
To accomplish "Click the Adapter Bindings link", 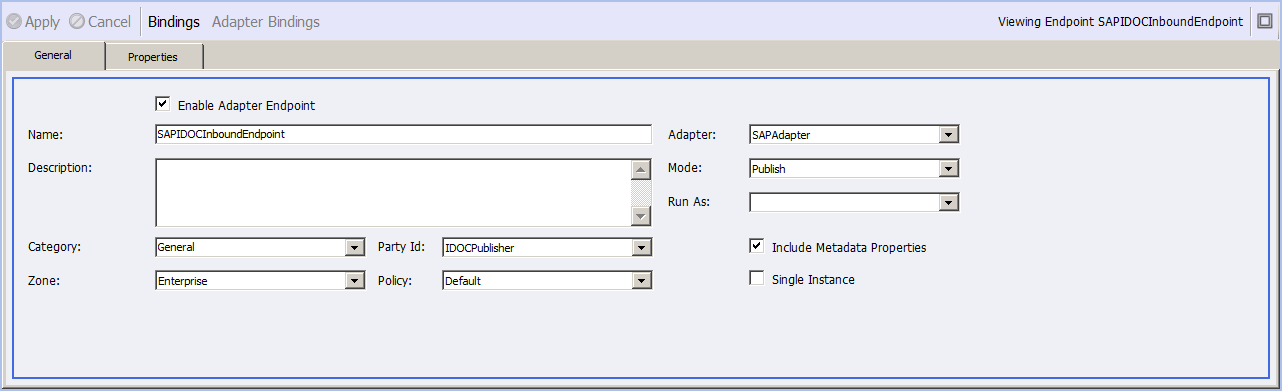I will click(x=266, y=21).
